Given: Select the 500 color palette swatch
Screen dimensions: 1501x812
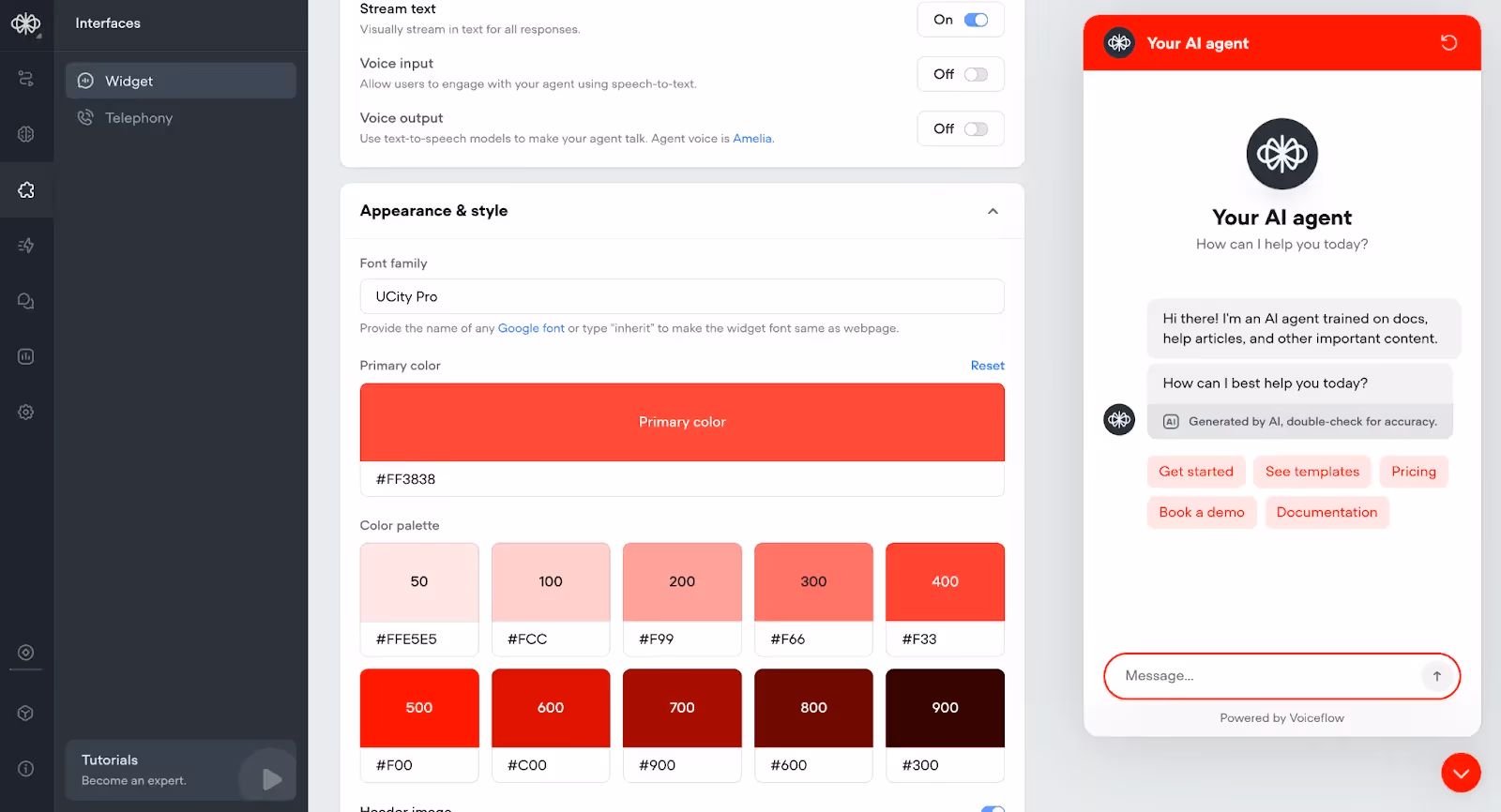Looking at the screenshot, I should (419, 708).
